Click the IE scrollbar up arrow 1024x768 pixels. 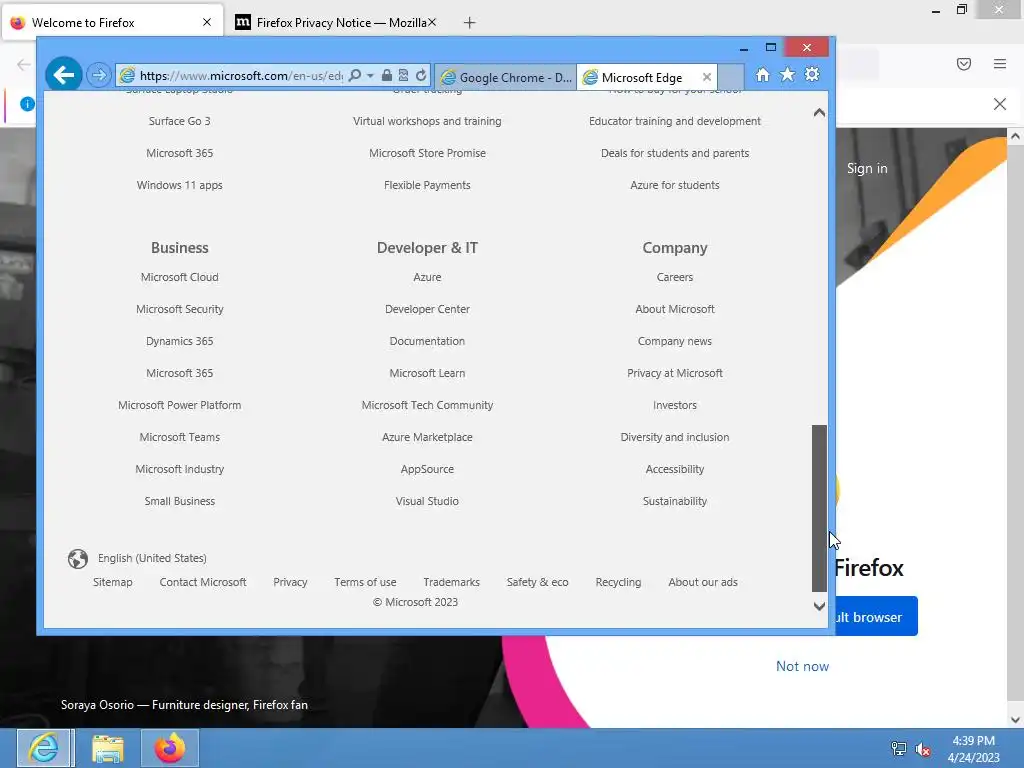[x=819, y=112]
